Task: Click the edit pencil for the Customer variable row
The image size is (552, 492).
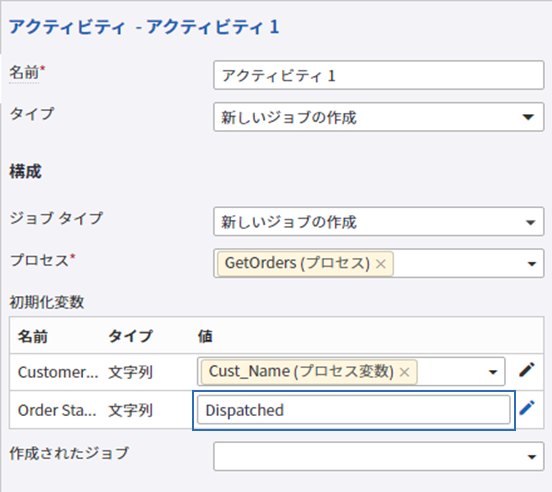Action: click(x=527, y=370)
